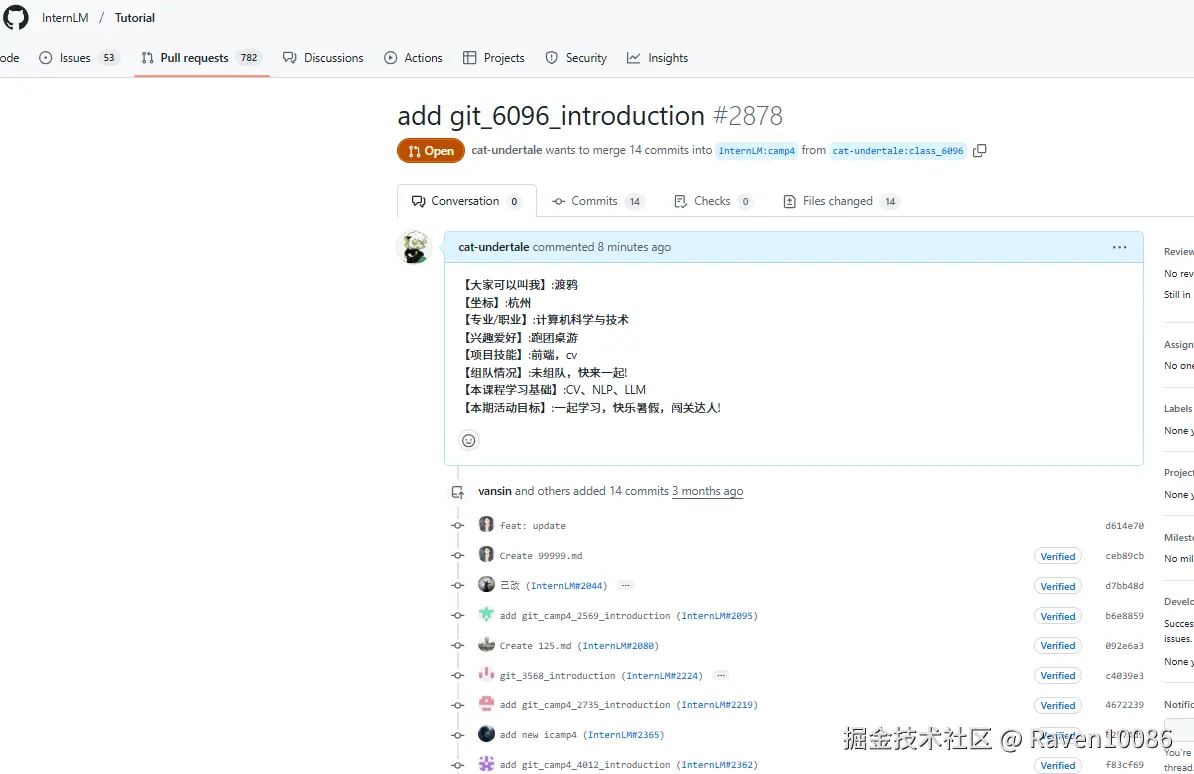
Task: Click the Pull requests branch icon
Action: point(147,58)
